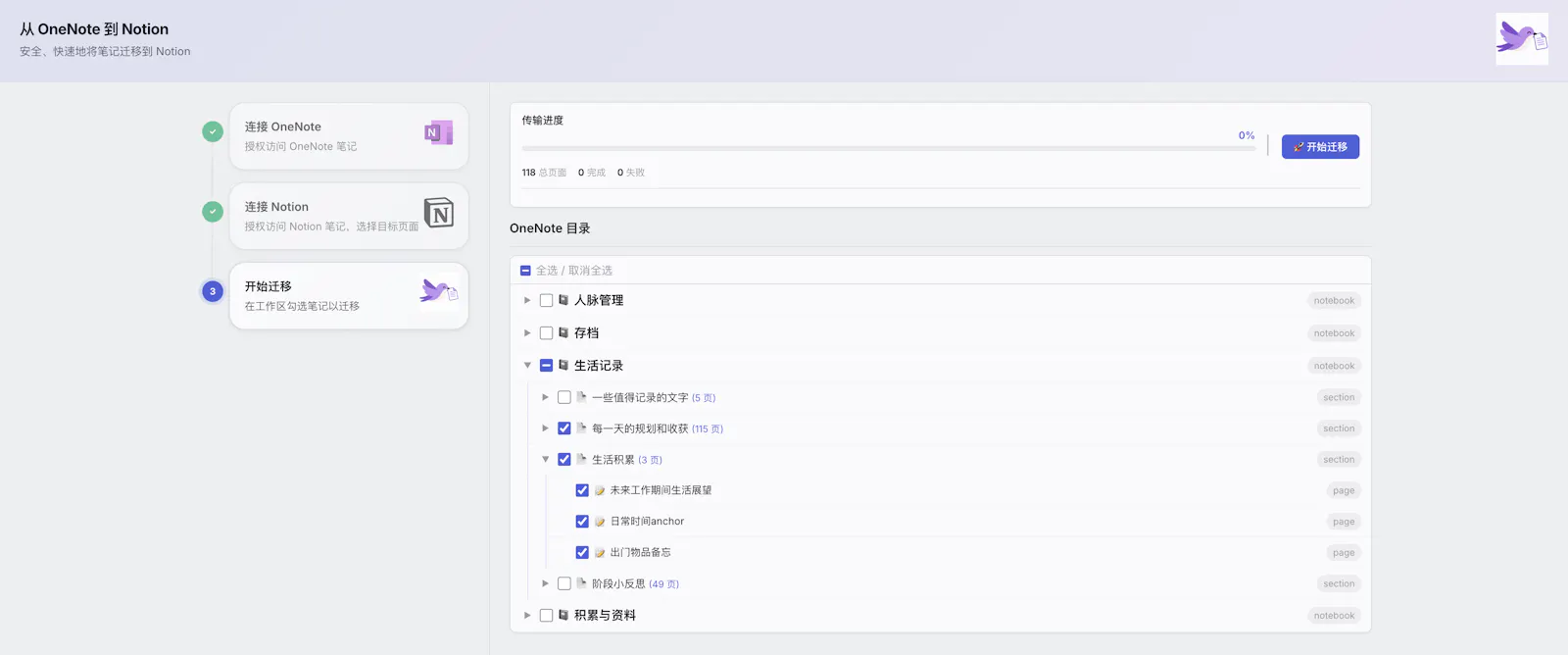Uncheck the 出门物品备忘 page checkbox
1568x655 pixels.
coord(582,553)
